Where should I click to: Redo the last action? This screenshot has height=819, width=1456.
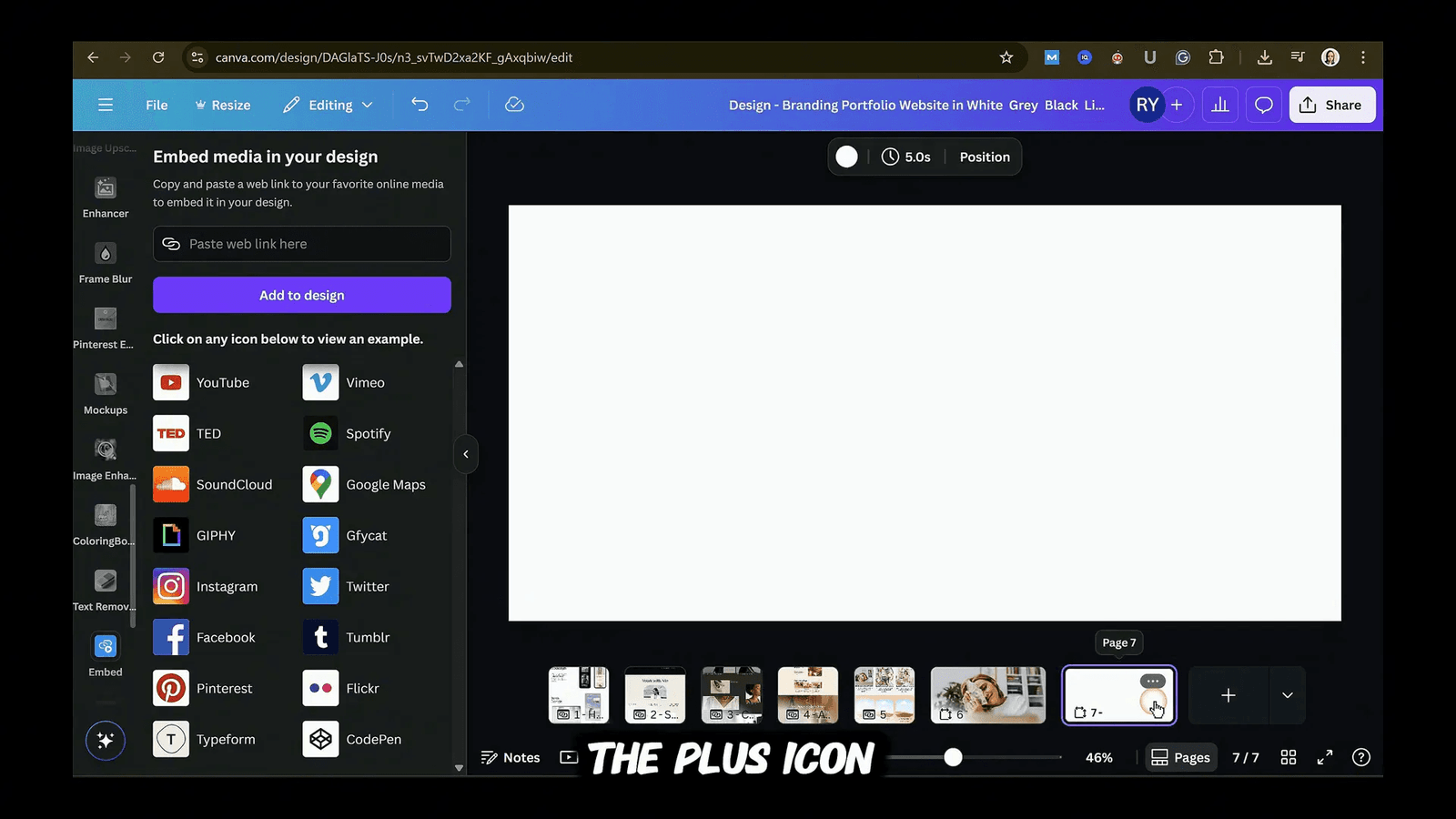pyautogui.click(x=462, y=105)
